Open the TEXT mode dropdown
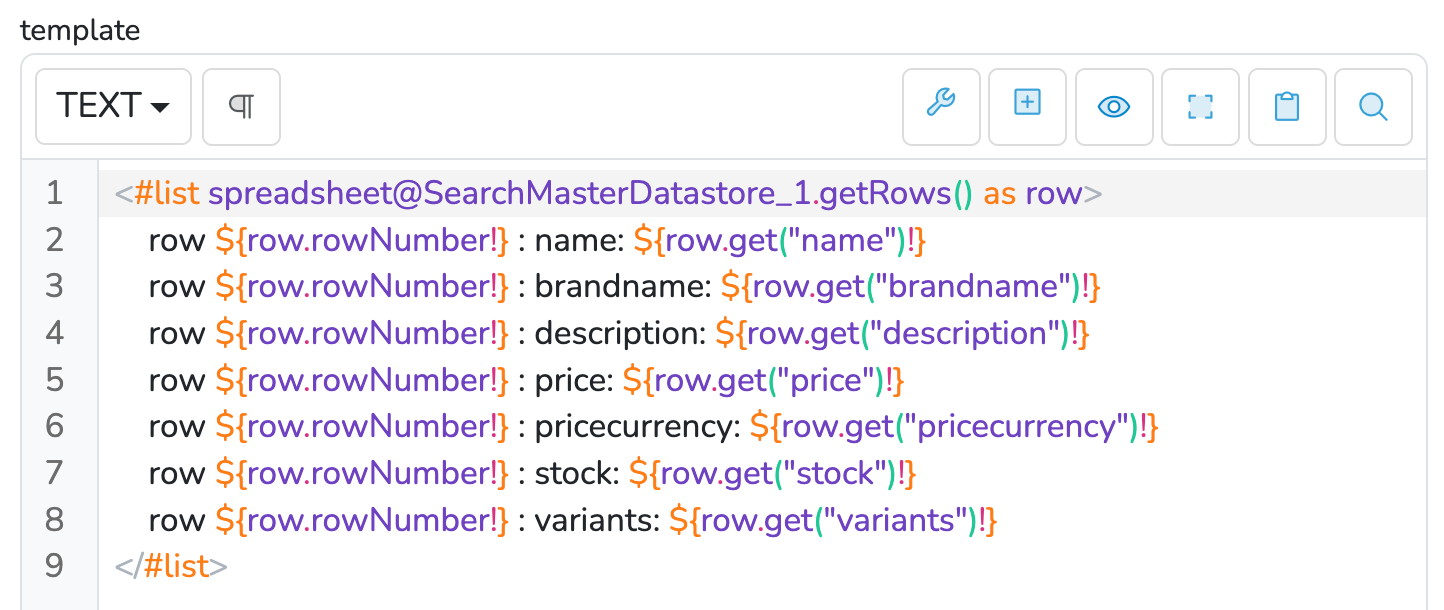 click(113, 106)
